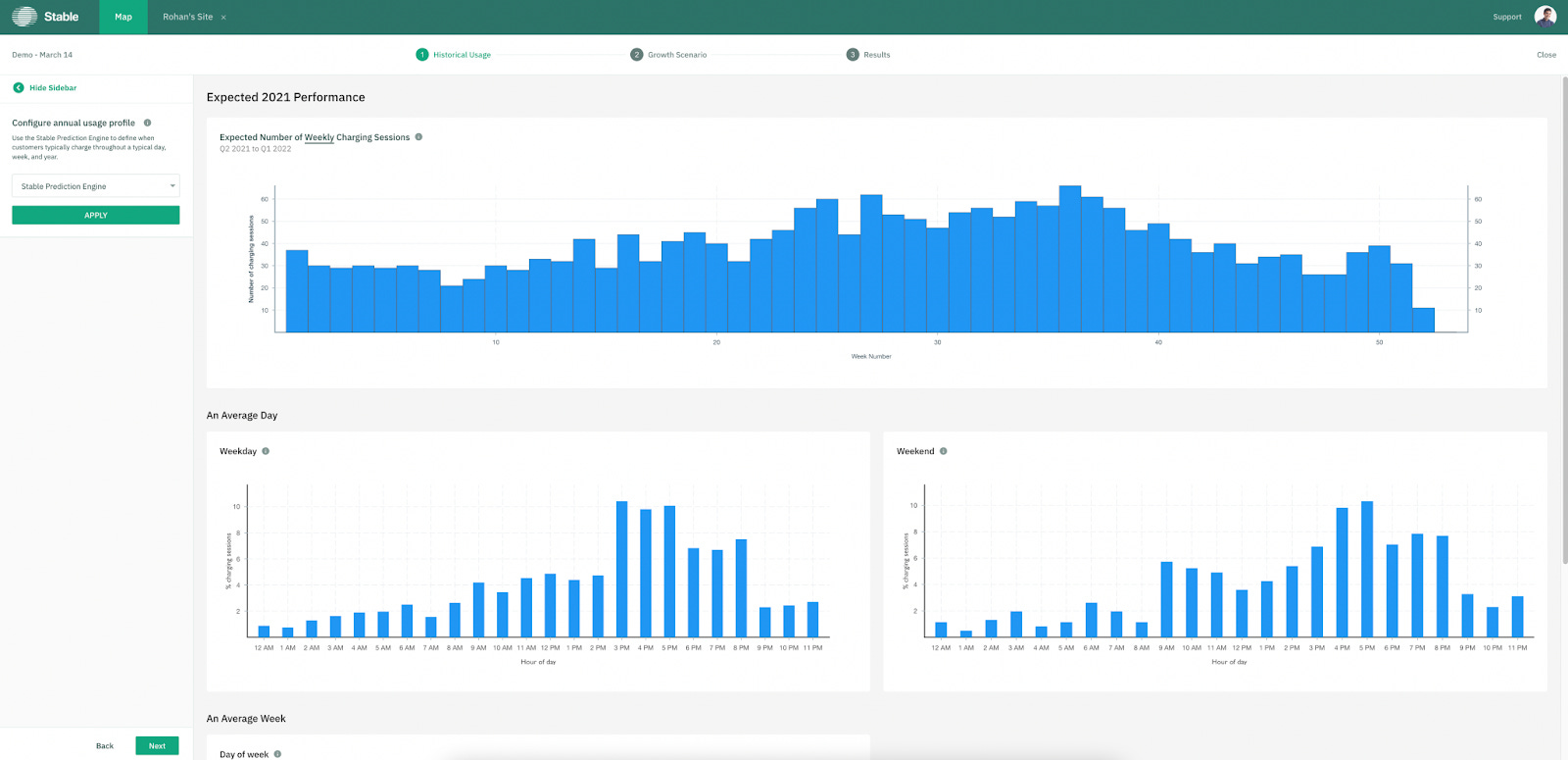Click the Stable logo icon
The height and width of the screenshot is (760, 1568).
24,17
